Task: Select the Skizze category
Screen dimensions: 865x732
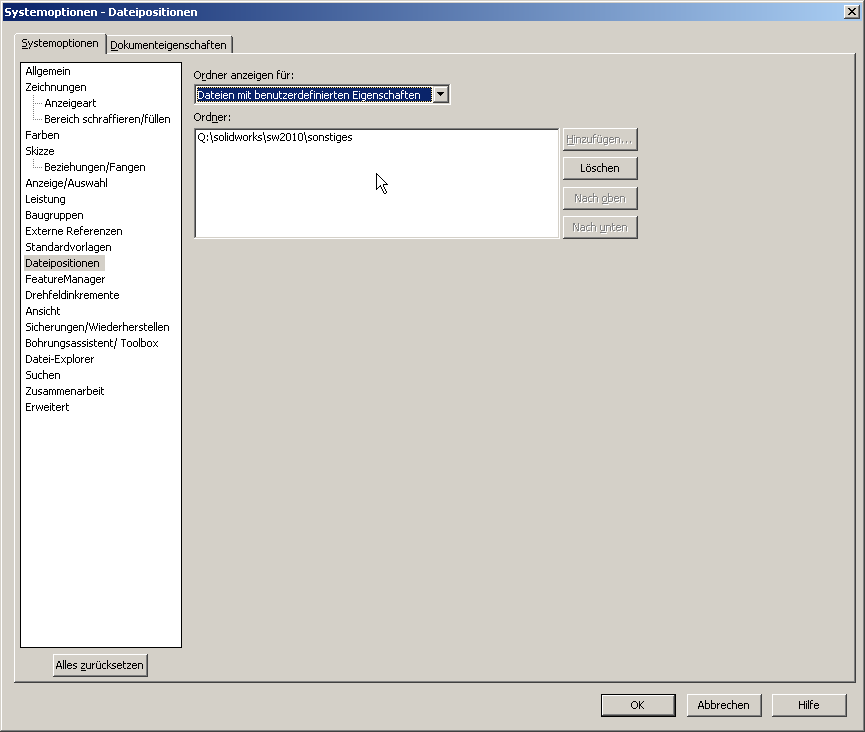Action: 40,151
